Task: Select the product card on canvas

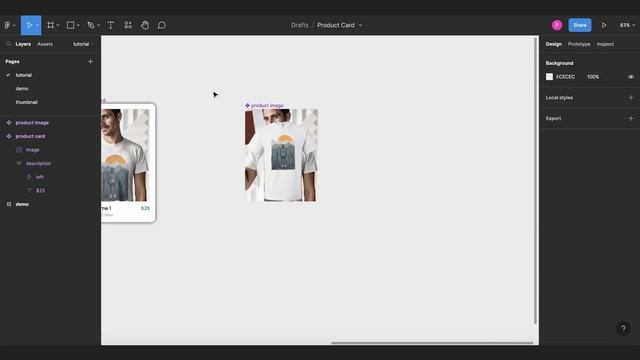Action: point(128,163)
